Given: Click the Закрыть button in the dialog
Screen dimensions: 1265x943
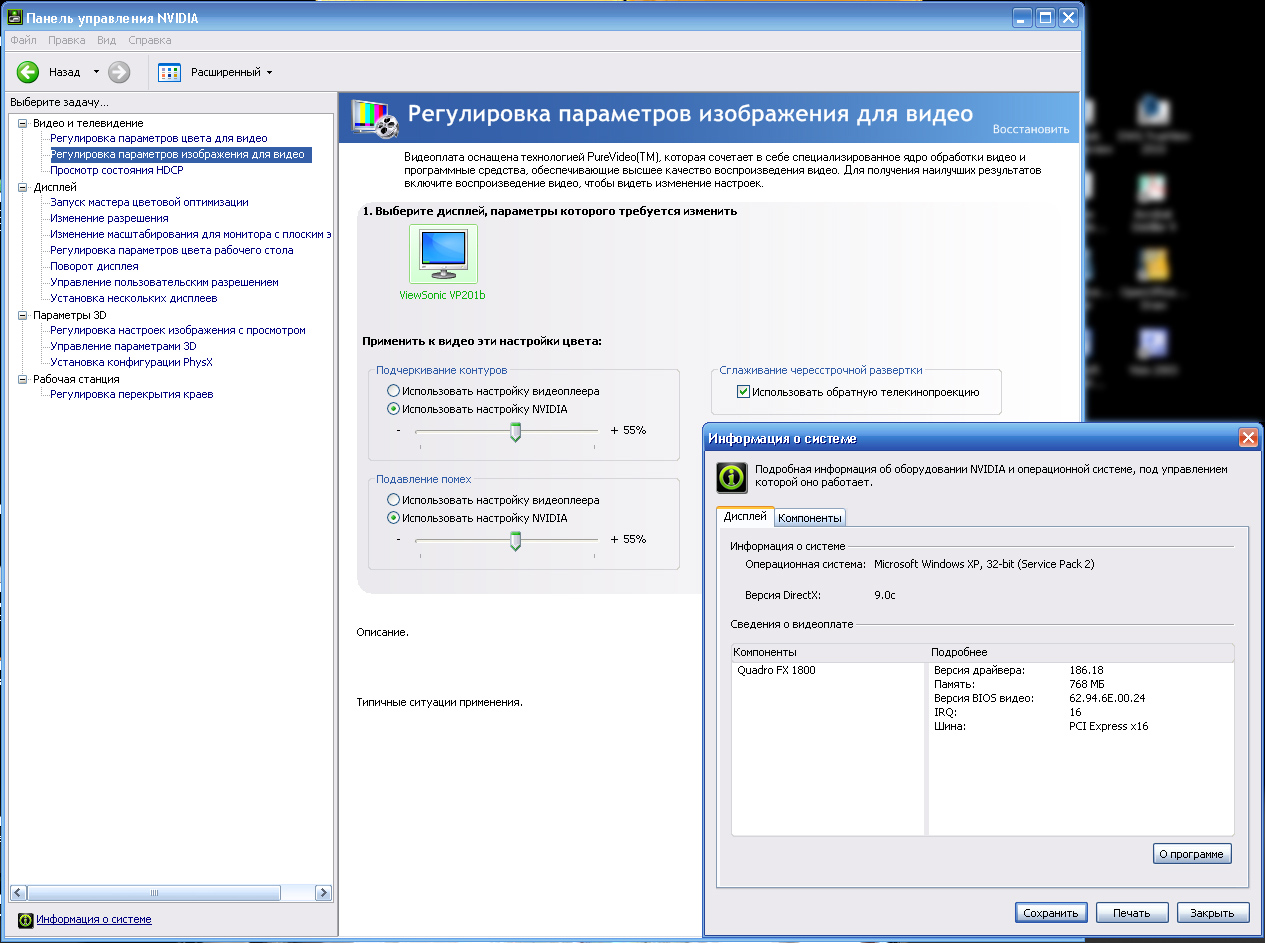Looking at the screenshot, I should pos(1213,913).
